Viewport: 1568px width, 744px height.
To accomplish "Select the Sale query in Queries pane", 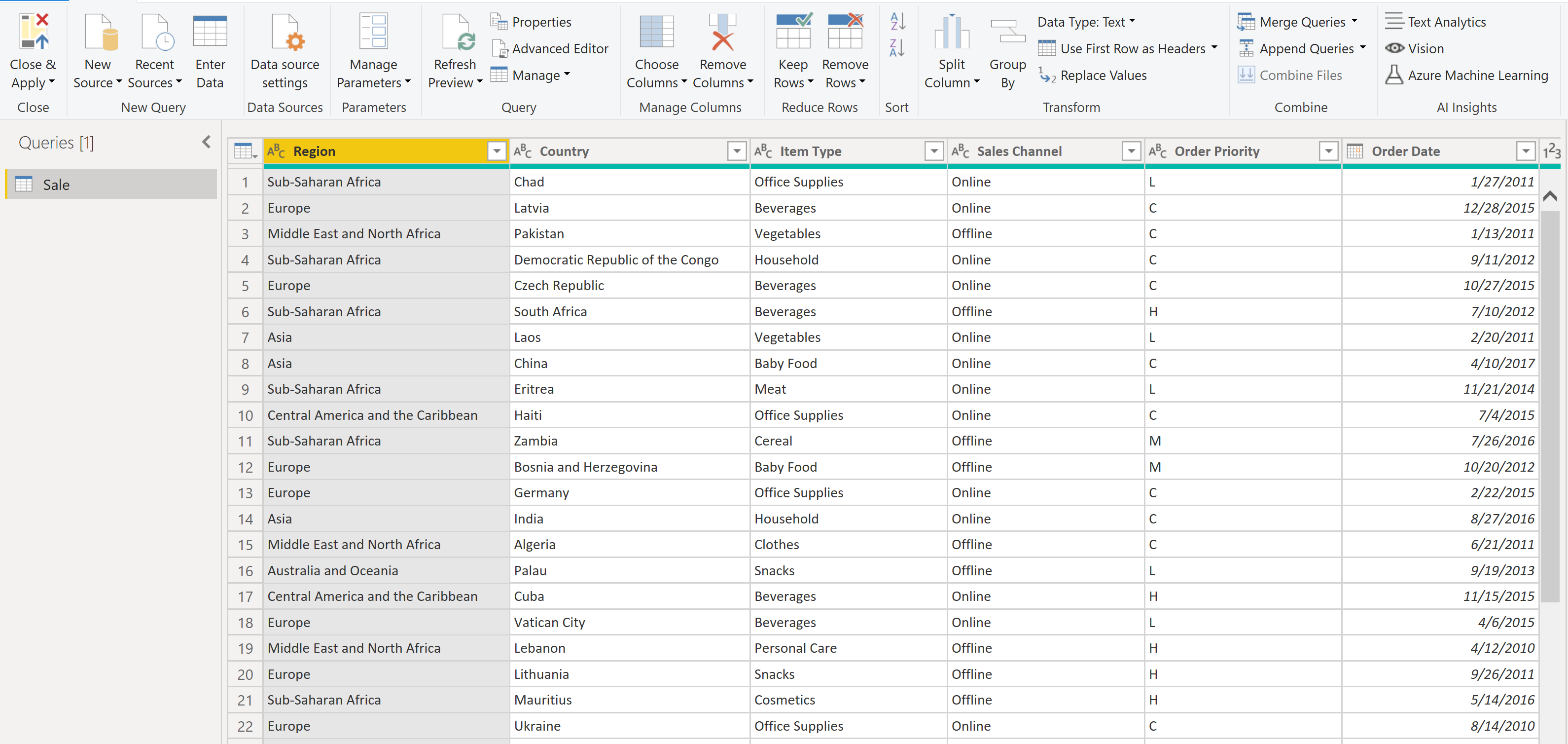I will click(56, 185).
